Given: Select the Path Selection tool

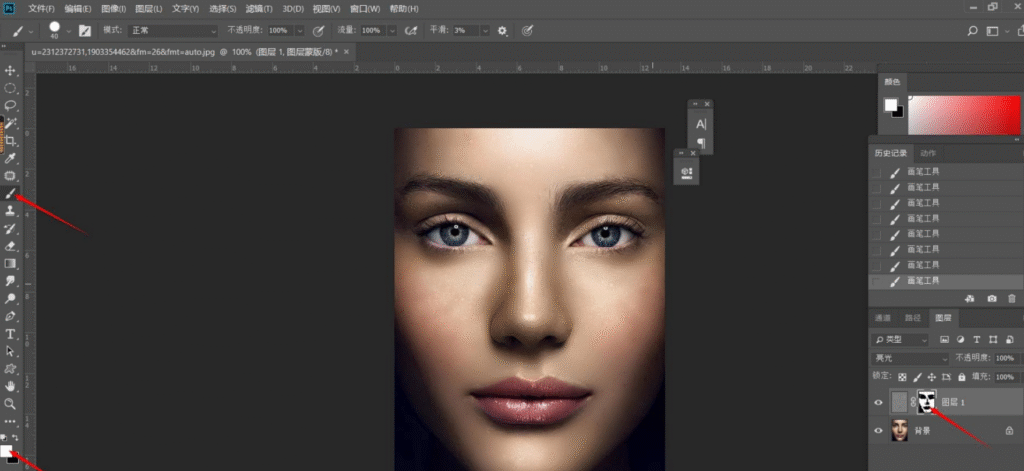Looking at the screenshot, I should pos(10,351).
